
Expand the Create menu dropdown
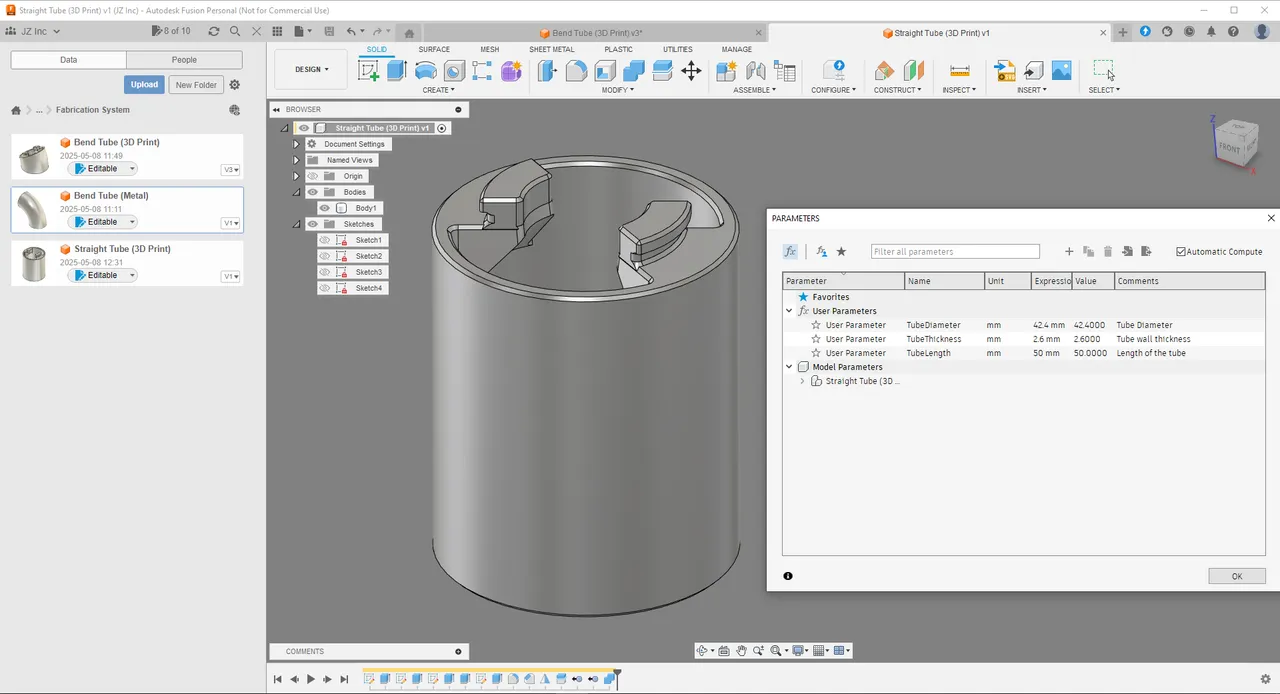[x=438, y=90]
